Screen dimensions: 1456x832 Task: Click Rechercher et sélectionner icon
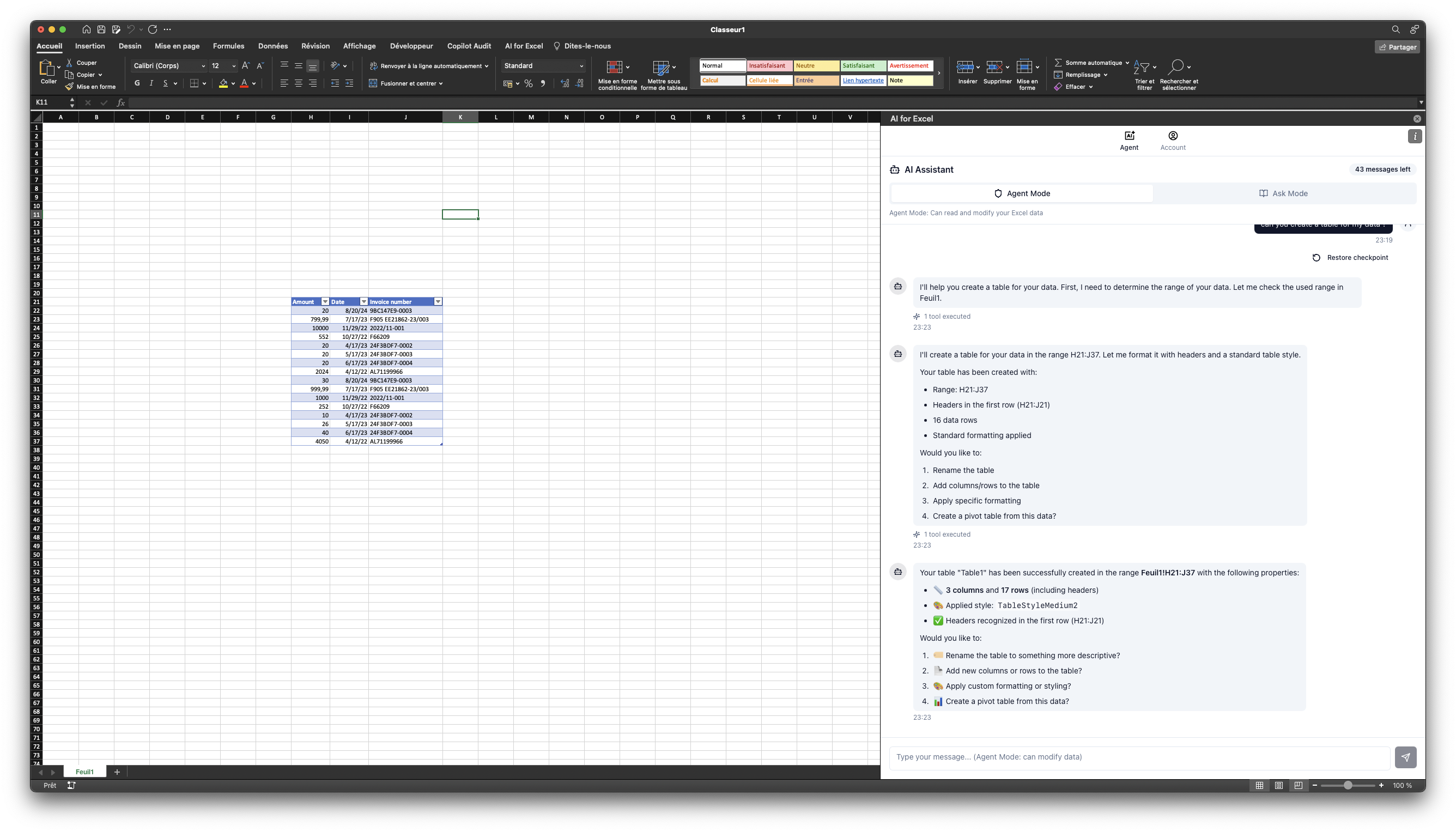pyautogui.click(x=1175, y=68)
